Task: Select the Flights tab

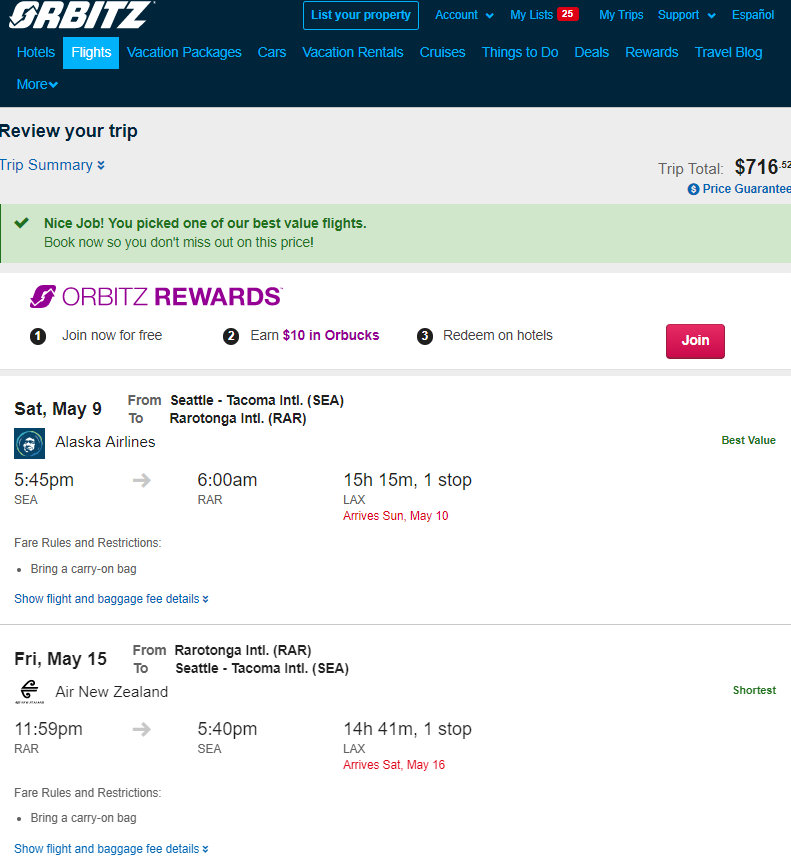Action: click(91, 53)
